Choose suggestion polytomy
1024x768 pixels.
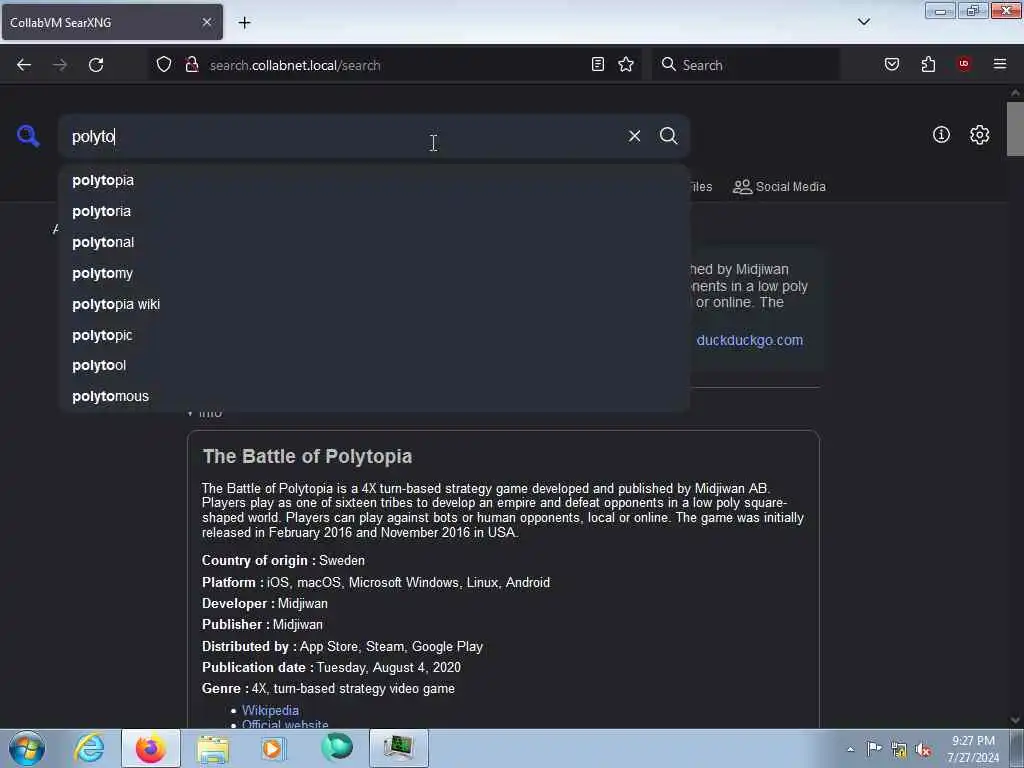tap(374, 273)
